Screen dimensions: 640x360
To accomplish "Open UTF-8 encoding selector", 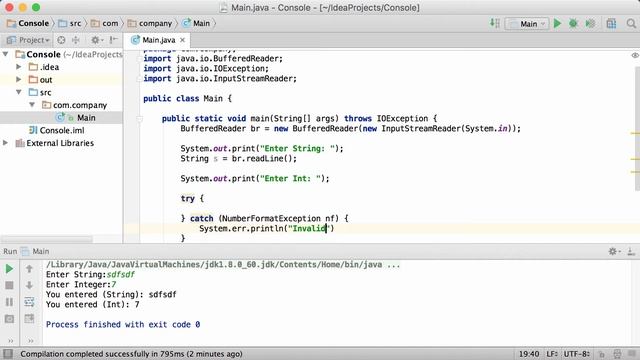I will point(576,354).
